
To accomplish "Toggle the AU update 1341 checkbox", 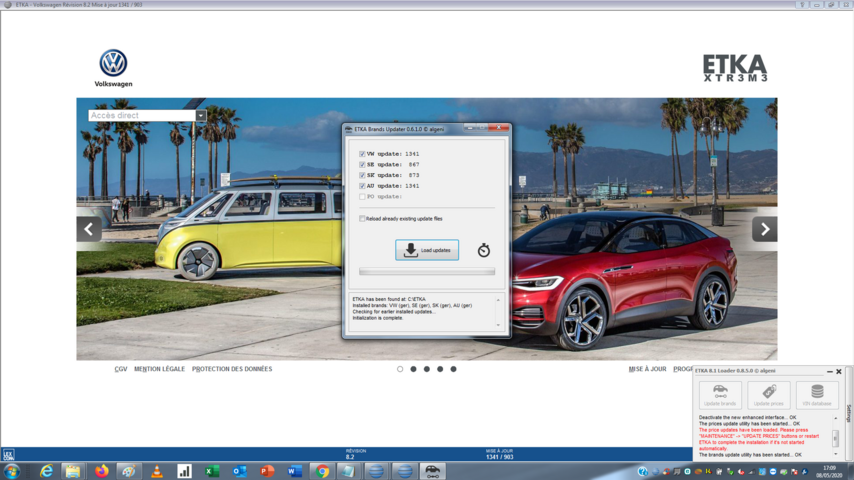I will tap(362, 186).
